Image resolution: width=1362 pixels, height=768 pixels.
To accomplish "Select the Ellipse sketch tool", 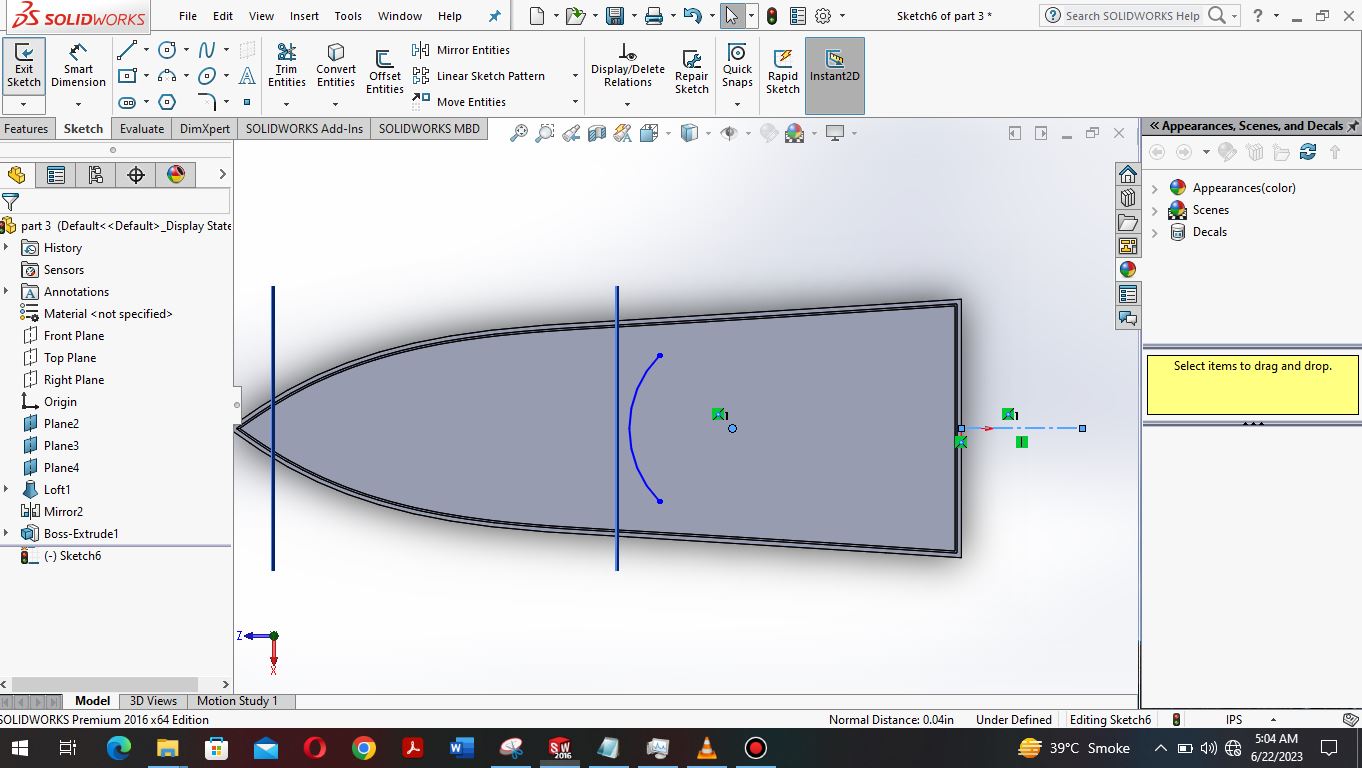I will (x=207, y=76).
